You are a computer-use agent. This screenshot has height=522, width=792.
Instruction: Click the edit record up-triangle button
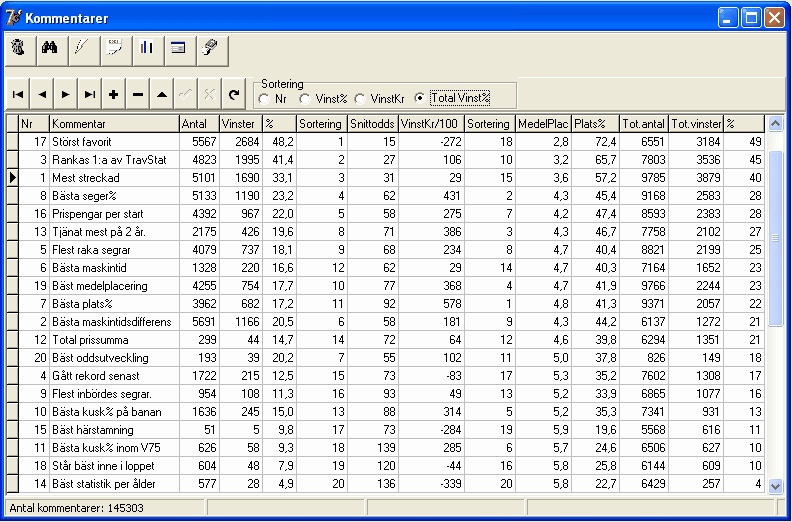click(x=162, y=93)
